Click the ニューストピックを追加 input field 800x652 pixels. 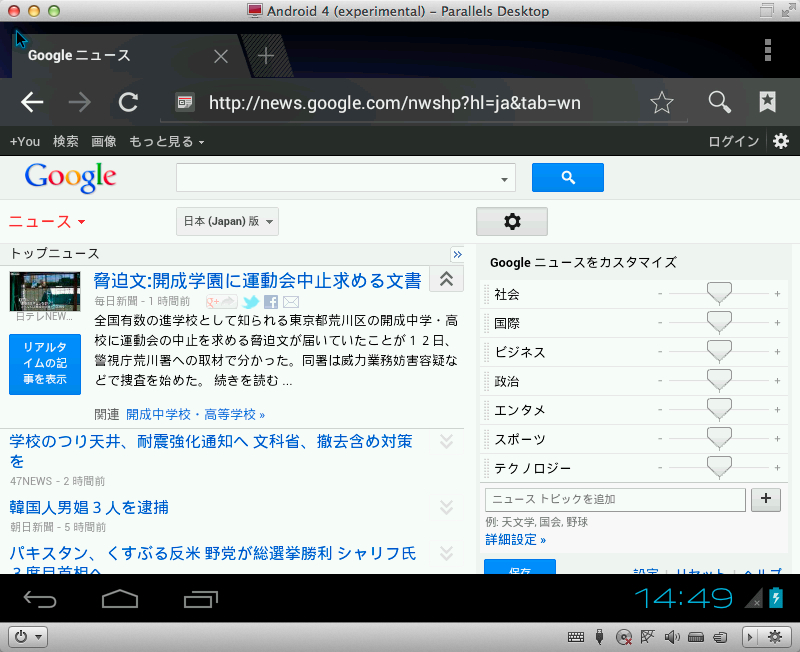(615, 499)
